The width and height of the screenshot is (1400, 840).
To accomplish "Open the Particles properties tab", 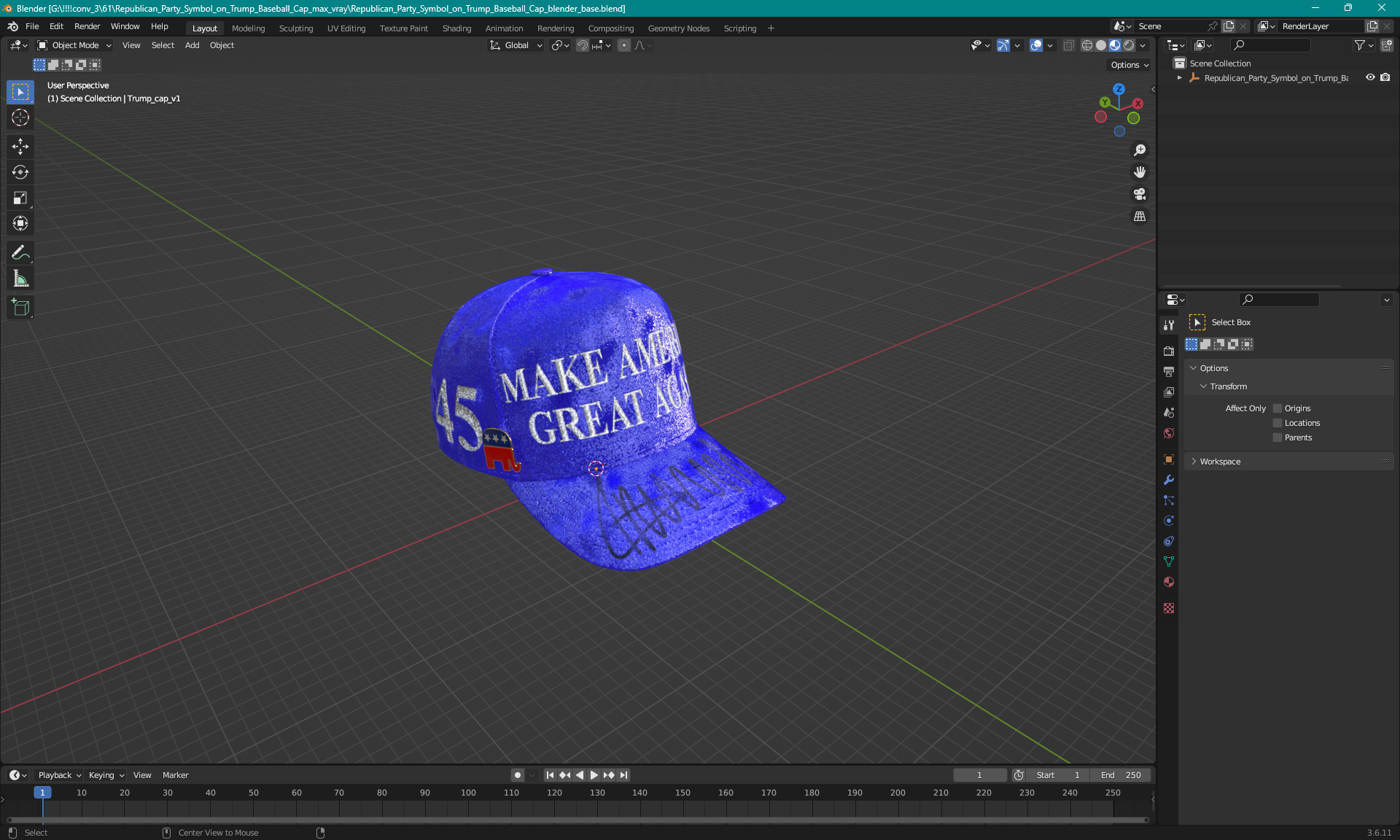I will (x=1169, y=500).
